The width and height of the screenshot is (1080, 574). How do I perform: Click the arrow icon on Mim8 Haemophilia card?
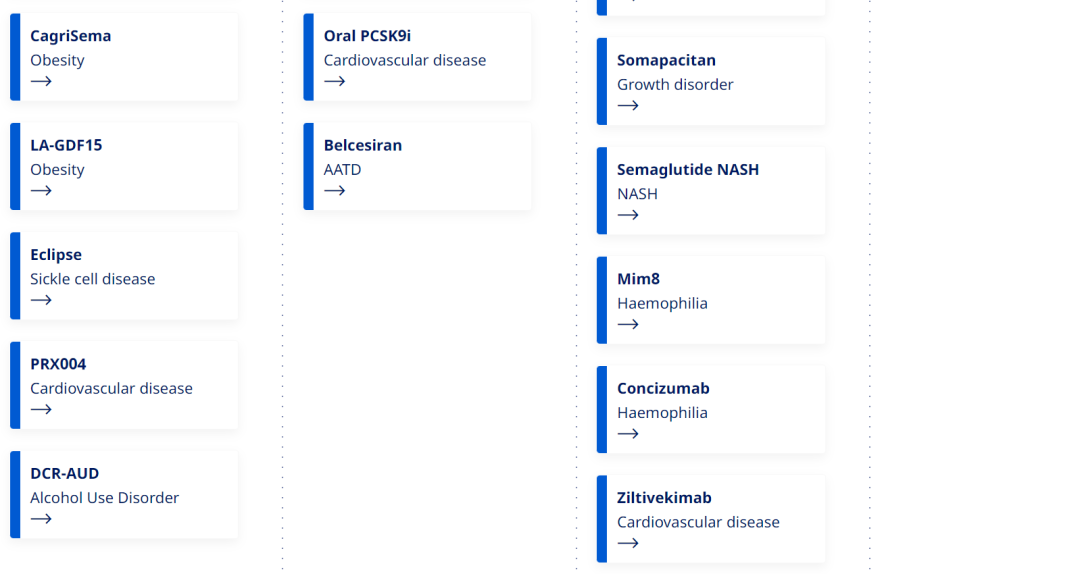(x=628, y=325)
